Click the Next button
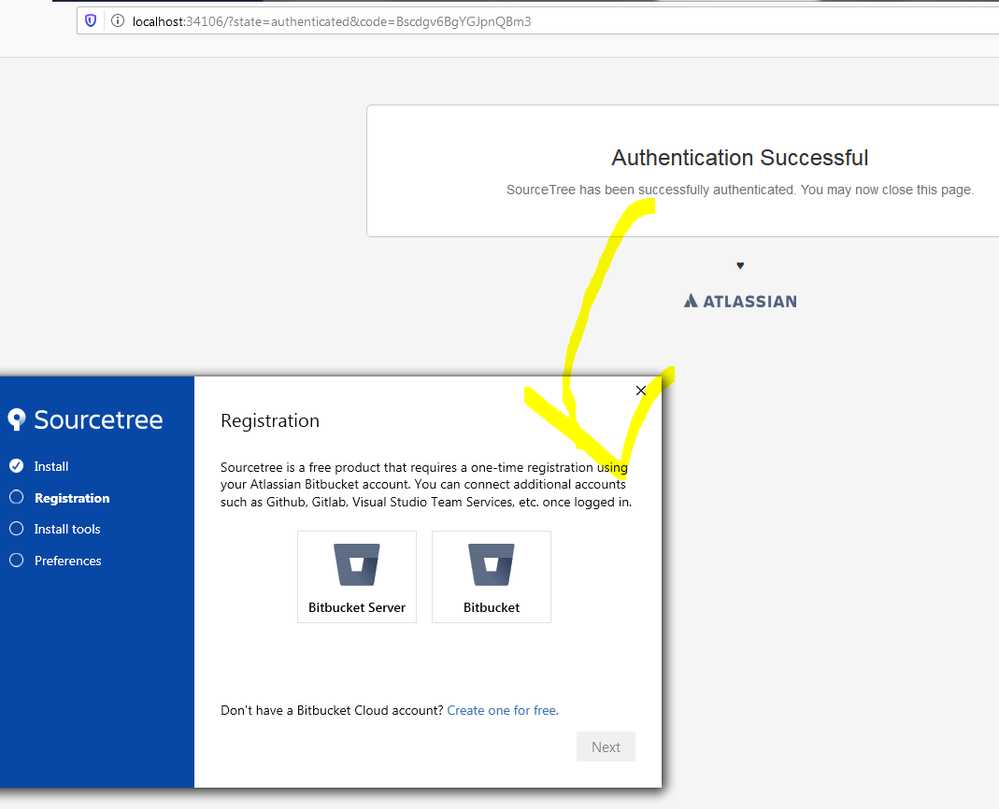The height and width of the screenshot is (809, 999). 606,747
